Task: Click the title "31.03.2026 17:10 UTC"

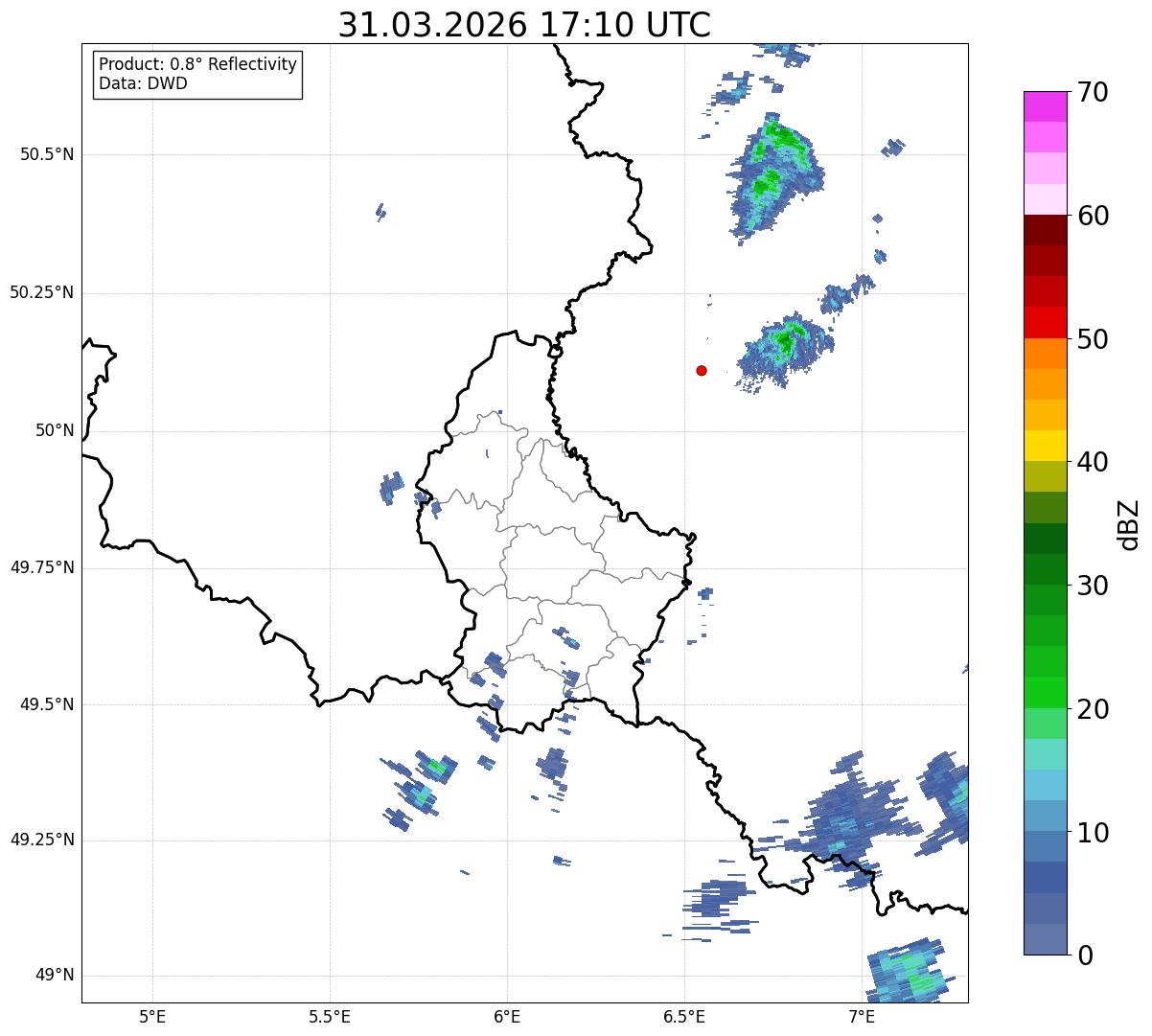Action: click(524, 25)
